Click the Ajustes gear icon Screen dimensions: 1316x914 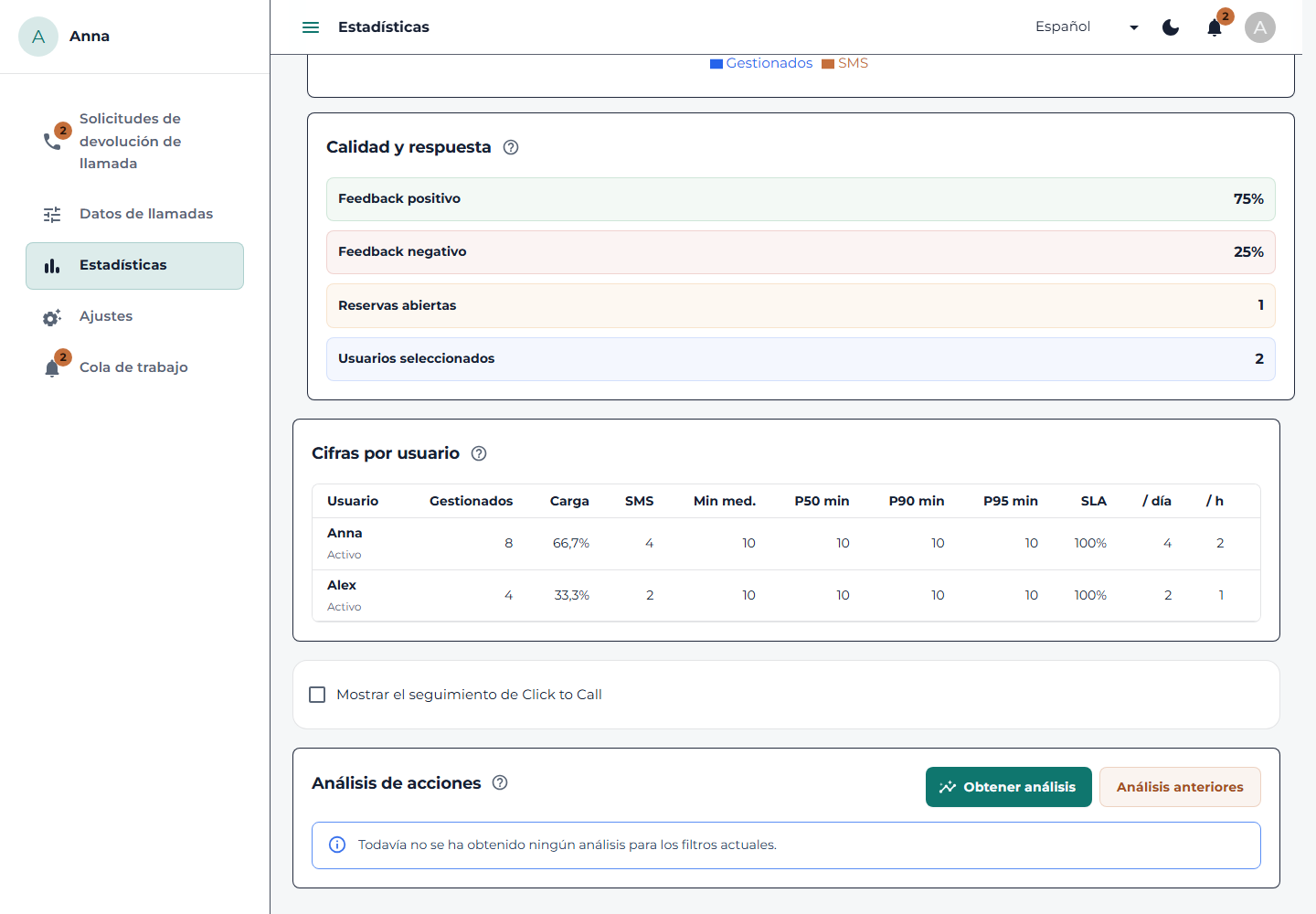52,317
